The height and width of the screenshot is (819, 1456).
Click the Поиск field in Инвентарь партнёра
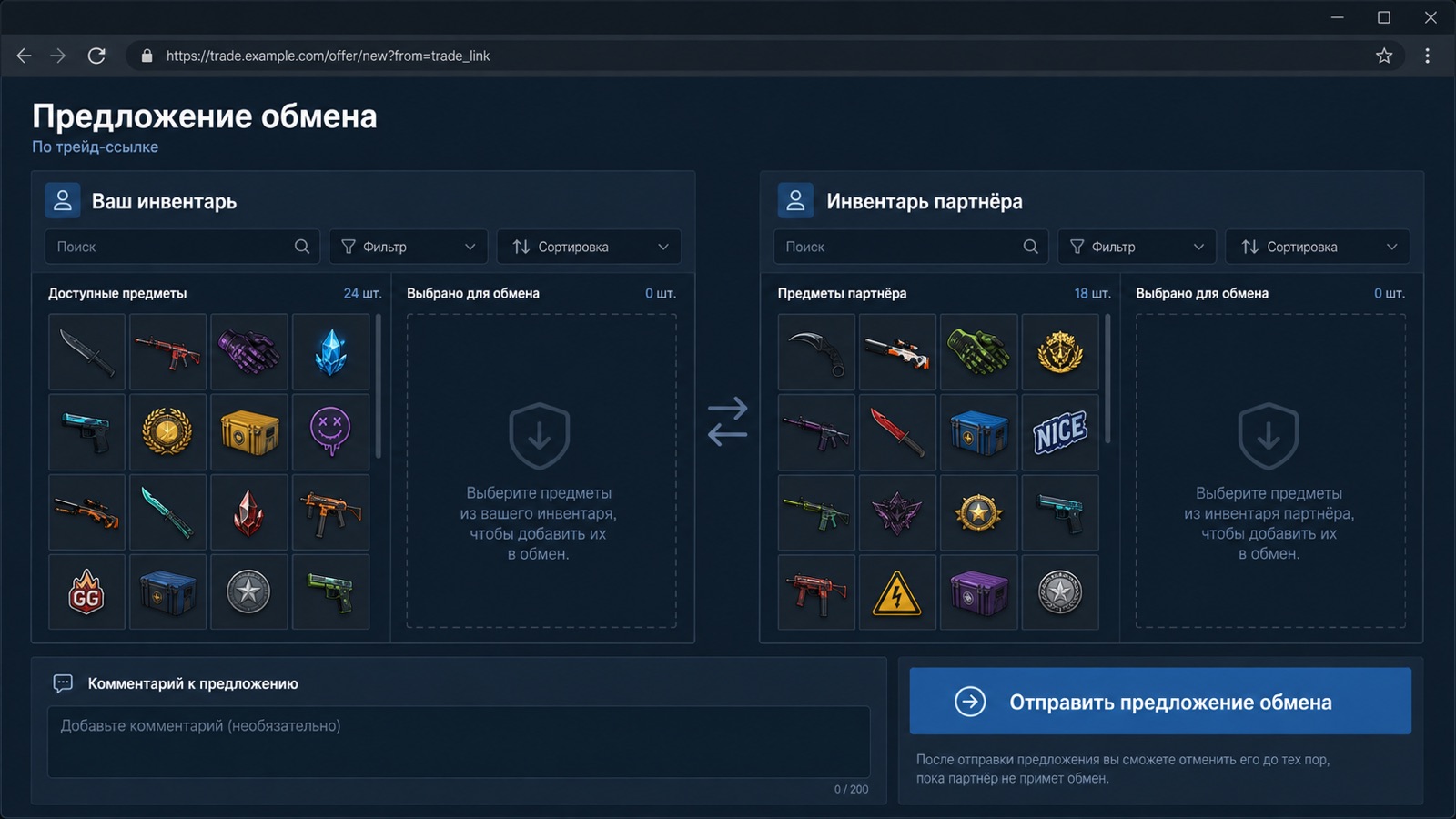[911, 247]
